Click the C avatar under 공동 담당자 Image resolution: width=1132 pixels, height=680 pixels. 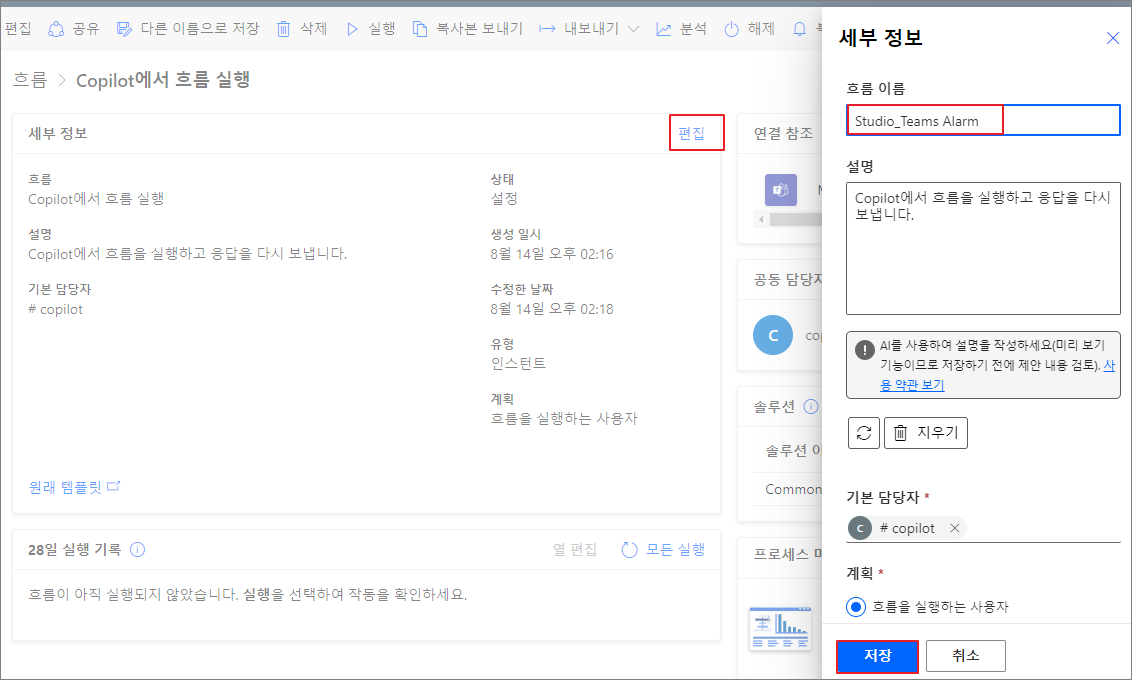coord(772,335)
